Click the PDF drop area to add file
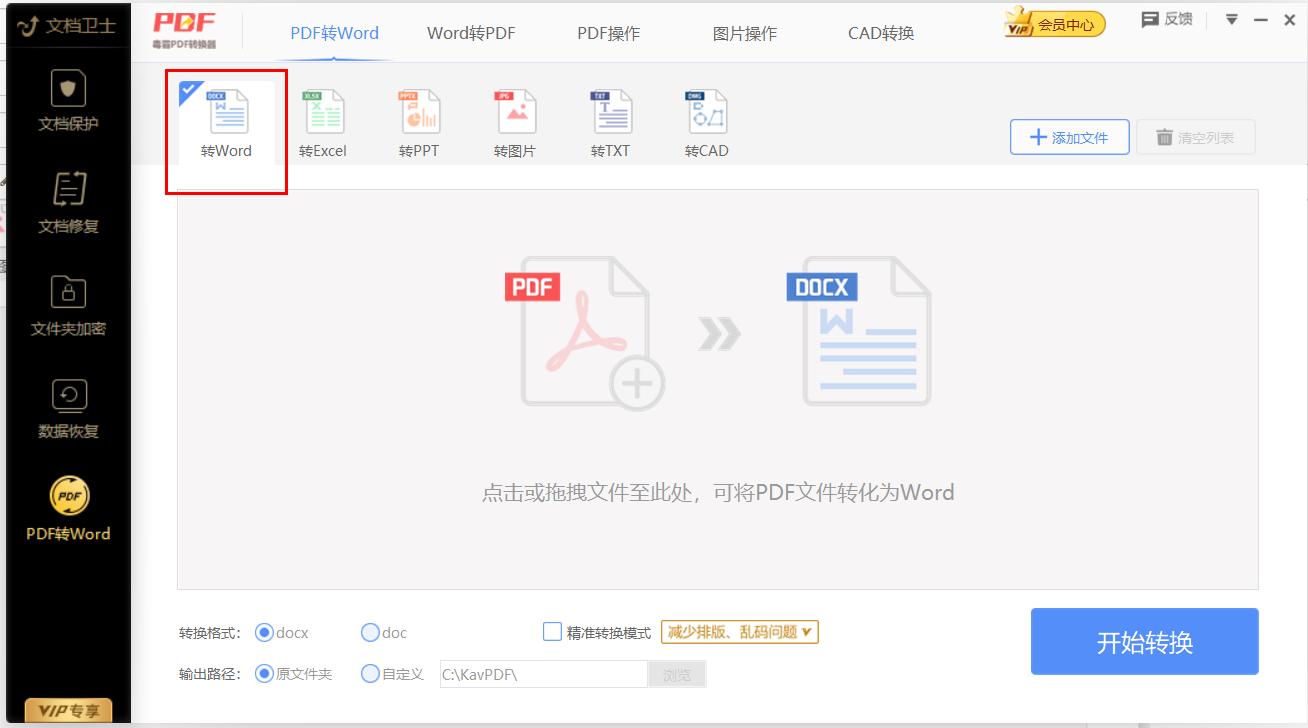This screenshot has height=728, width=1308. (x=717, y=390)
